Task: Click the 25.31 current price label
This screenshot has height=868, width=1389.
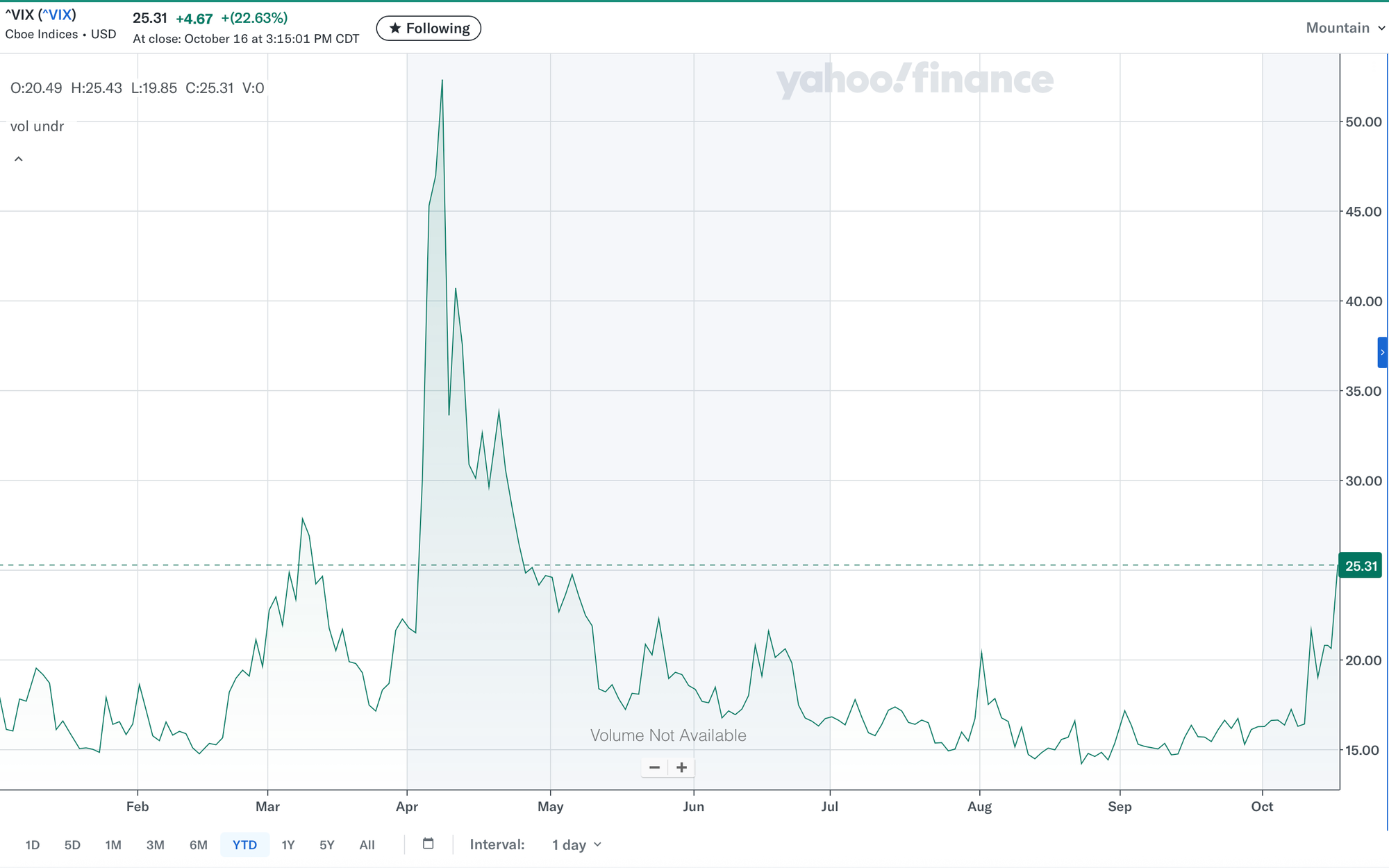Action: [x=1361, y=566]
